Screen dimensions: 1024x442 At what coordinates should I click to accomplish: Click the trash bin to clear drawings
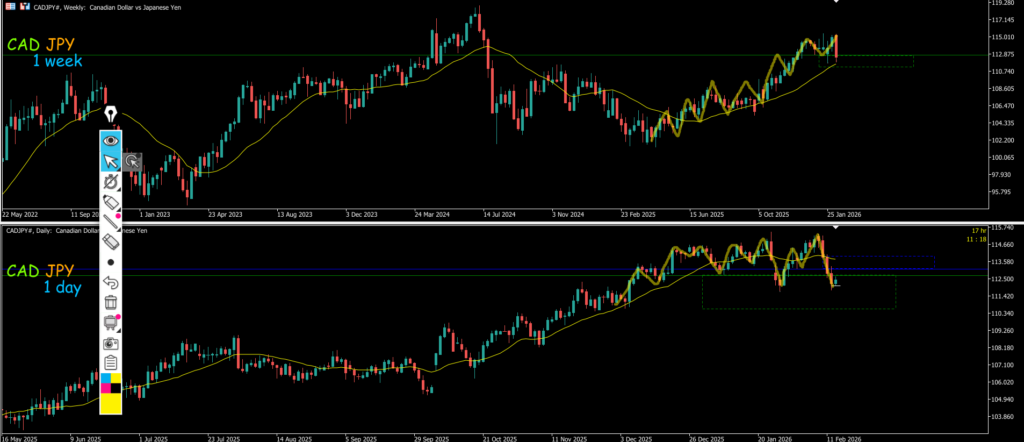click(x=111, y=302)
